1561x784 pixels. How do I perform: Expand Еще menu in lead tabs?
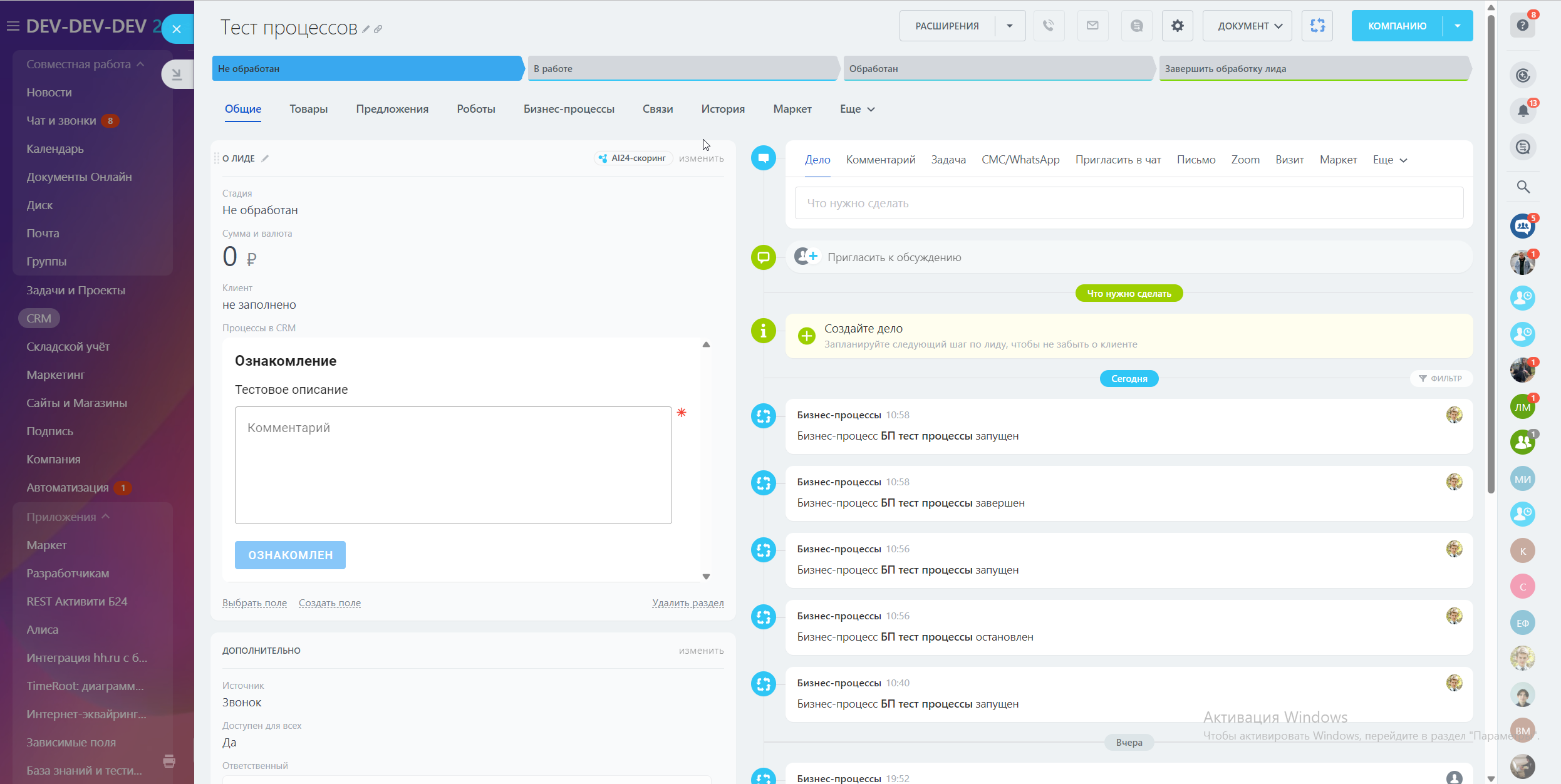point(857,109)
